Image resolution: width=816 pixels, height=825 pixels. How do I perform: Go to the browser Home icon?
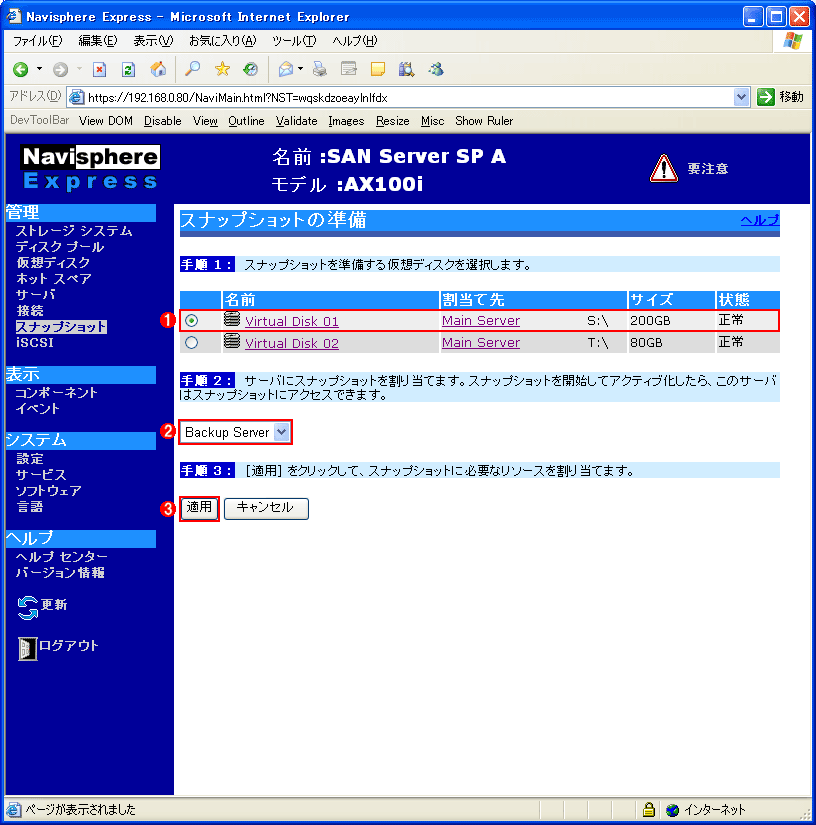[157, 69]
